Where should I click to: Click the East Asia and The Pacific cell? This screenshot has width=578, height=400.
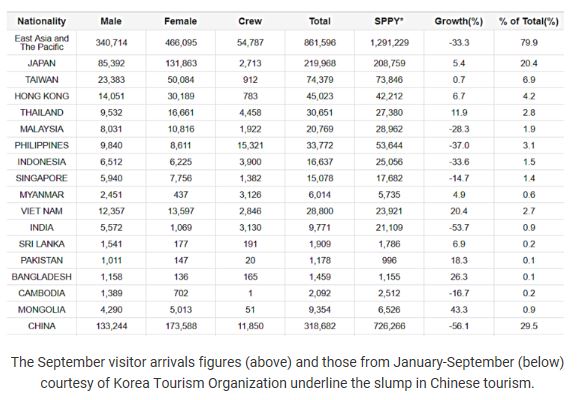[x=42, y=43]
